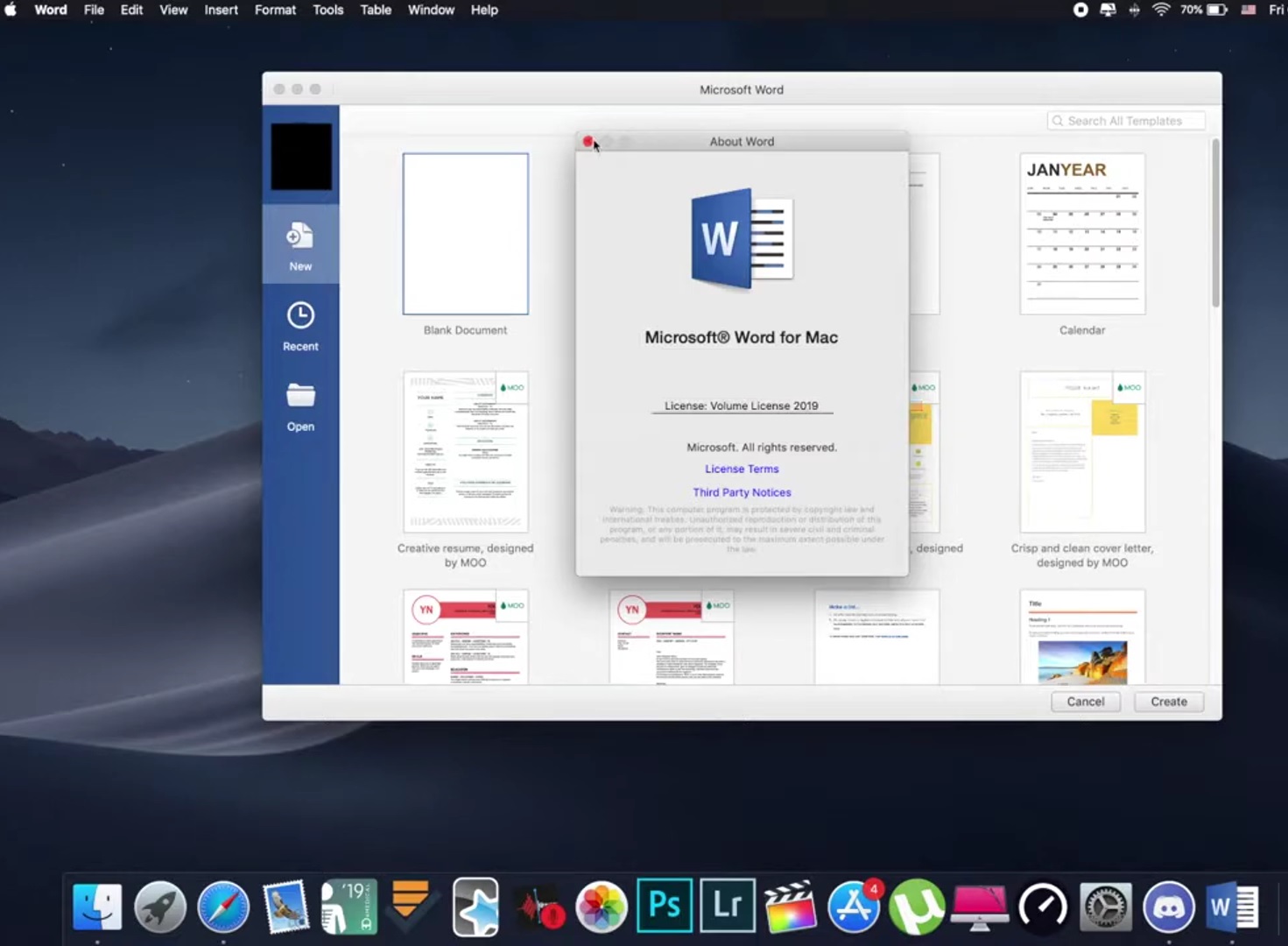Open App Store with badge 4
This screenshot has height=946, width=1288.
[x=854, y=907]
